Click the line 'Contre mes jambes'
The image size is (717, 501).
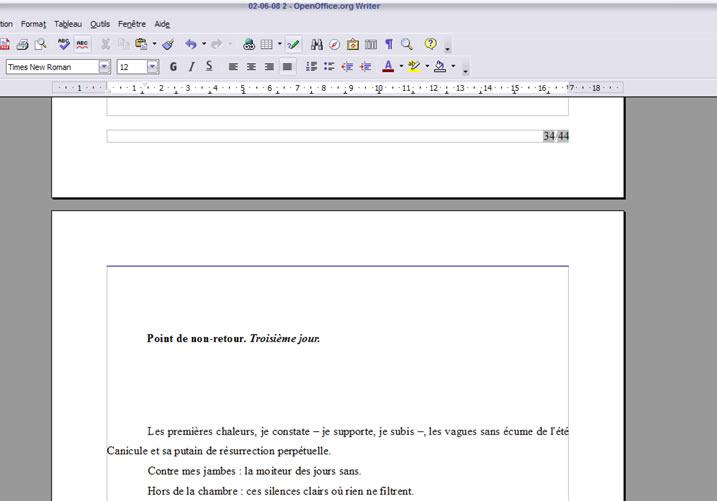[x=254, y=471]
